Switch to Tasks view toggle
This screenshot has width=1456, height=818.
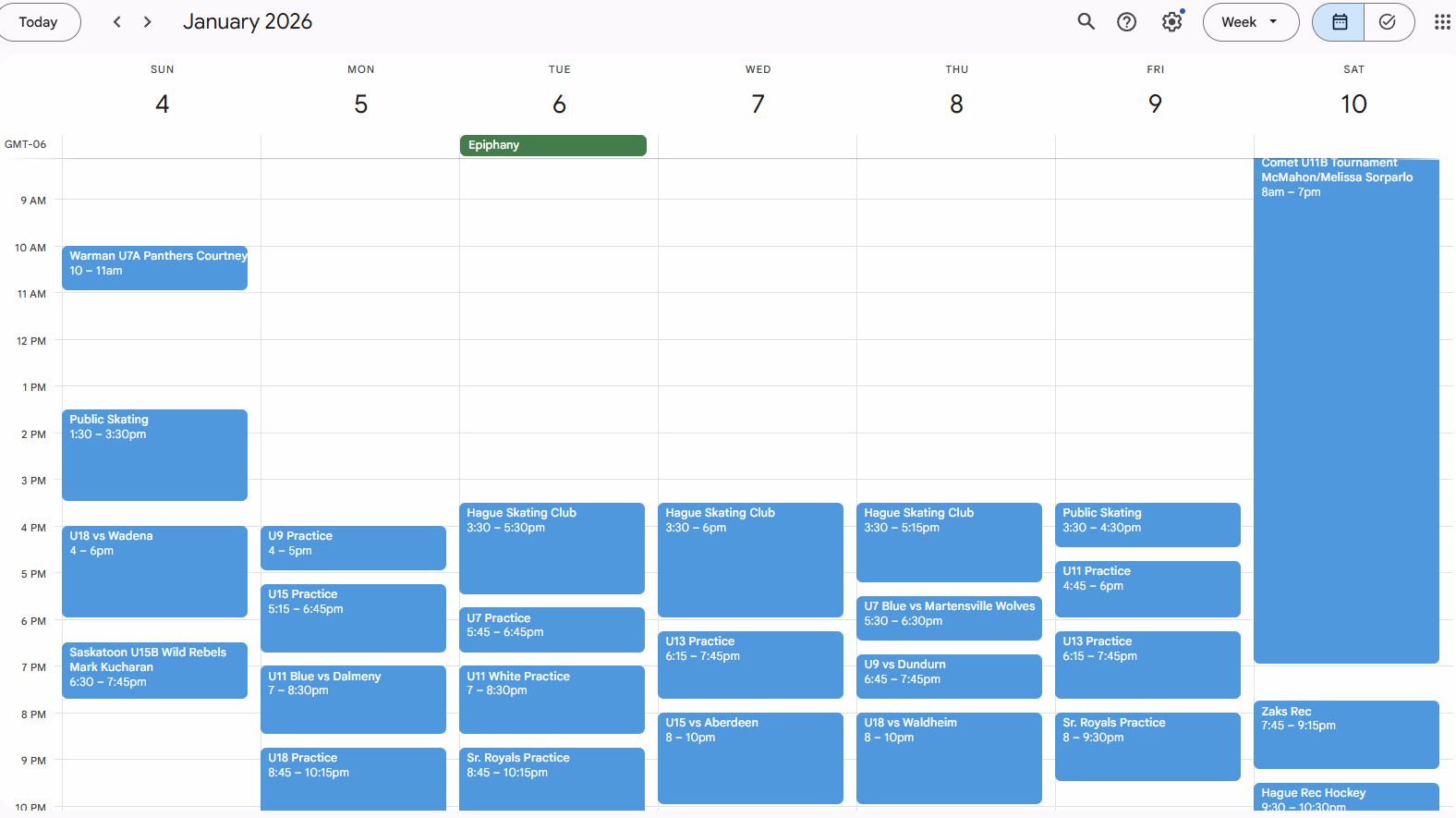pos(1387,22)
